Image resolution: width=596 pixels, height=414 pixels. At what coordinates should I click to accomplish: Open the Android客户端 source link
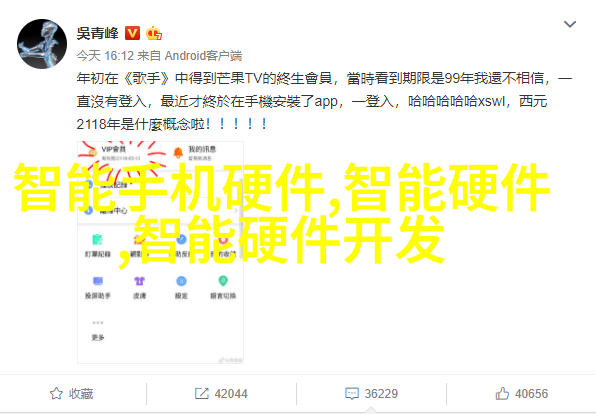pos(203,56)
